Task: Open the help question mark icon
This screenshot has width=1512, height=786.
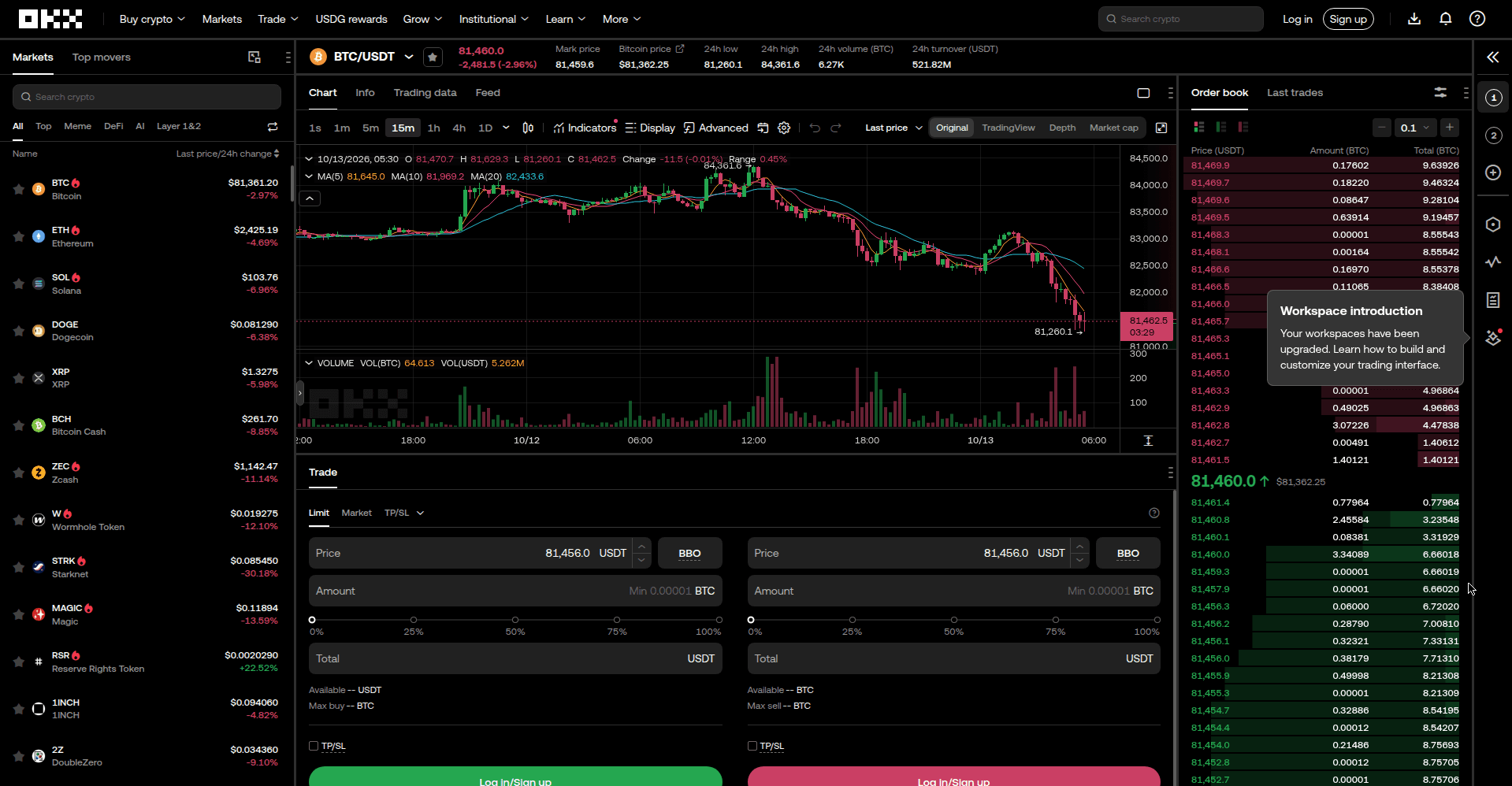Action: pos(1477,19)
